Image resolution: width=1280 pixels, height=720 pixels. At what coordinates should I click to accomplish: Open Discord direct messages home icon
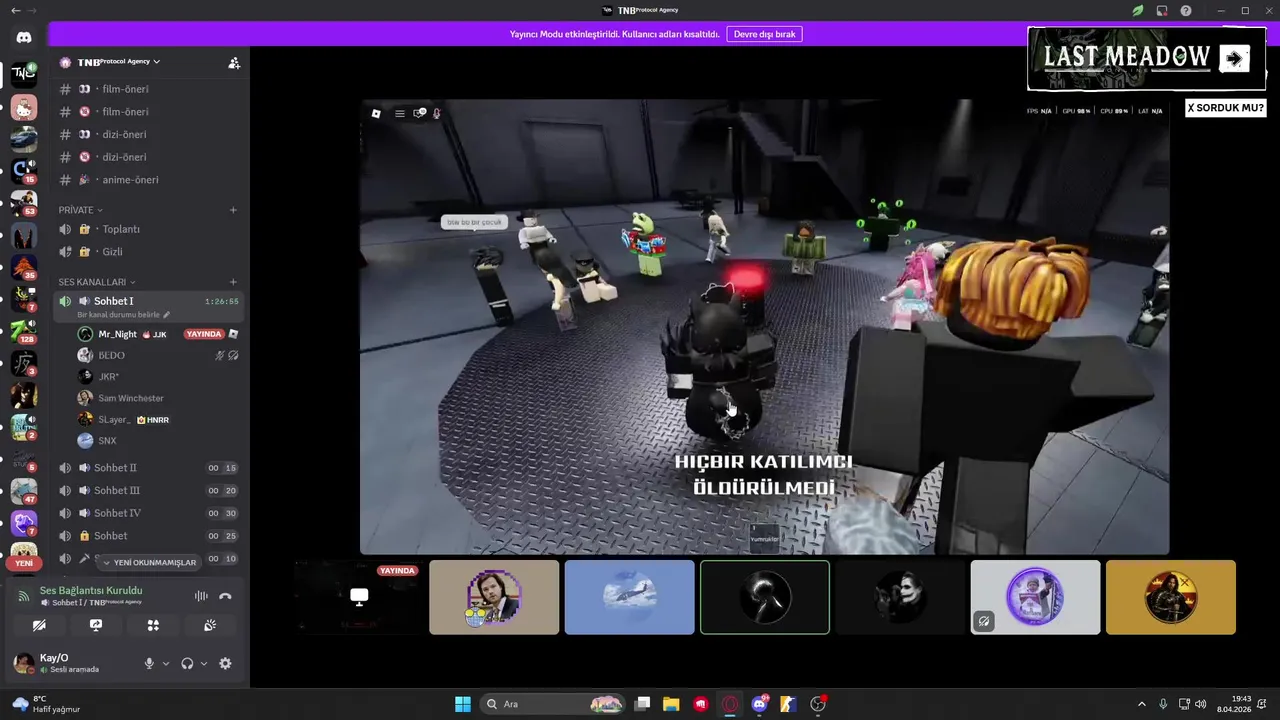(24, 37)
